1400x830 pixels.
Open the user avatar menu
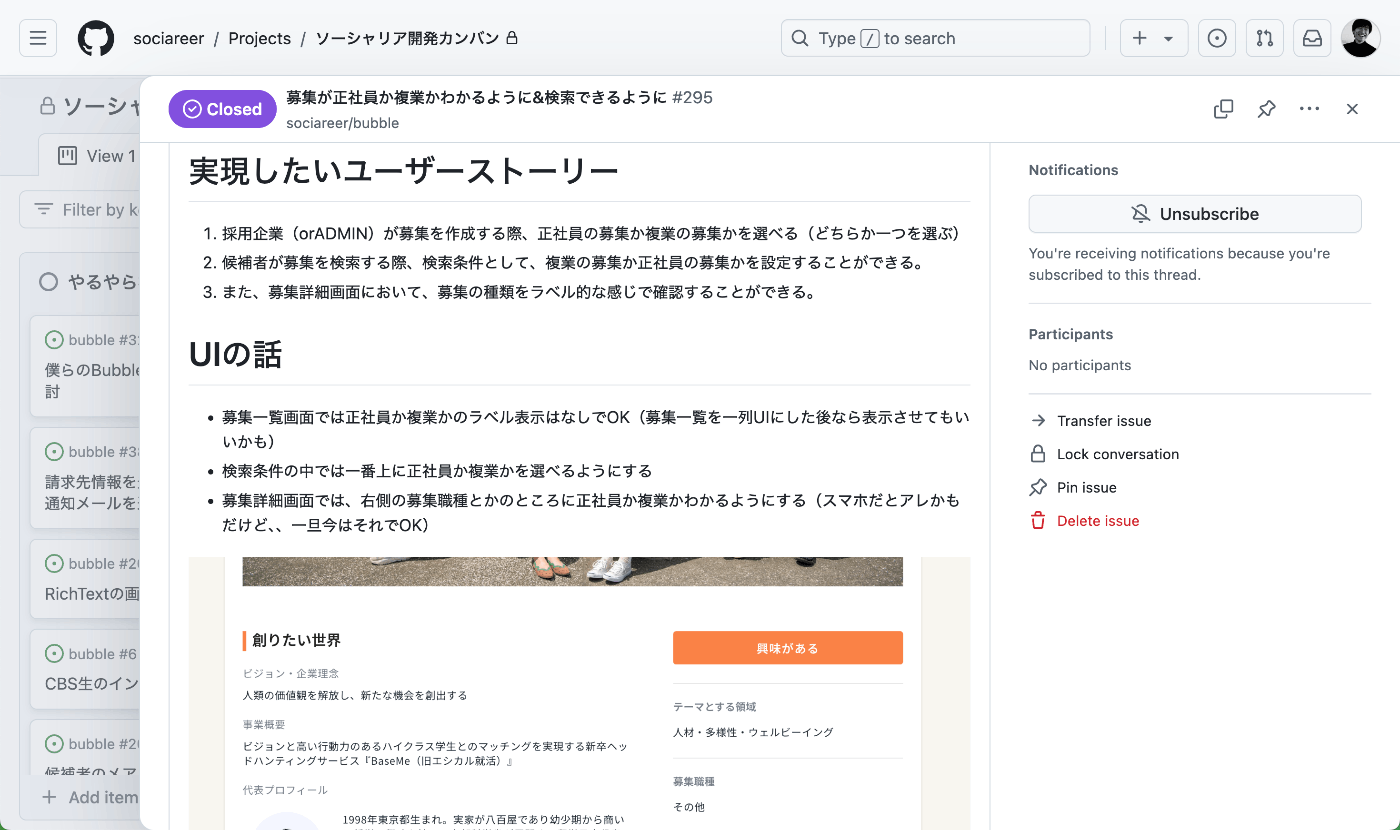pyautogui.click(x=1360, y=38)
